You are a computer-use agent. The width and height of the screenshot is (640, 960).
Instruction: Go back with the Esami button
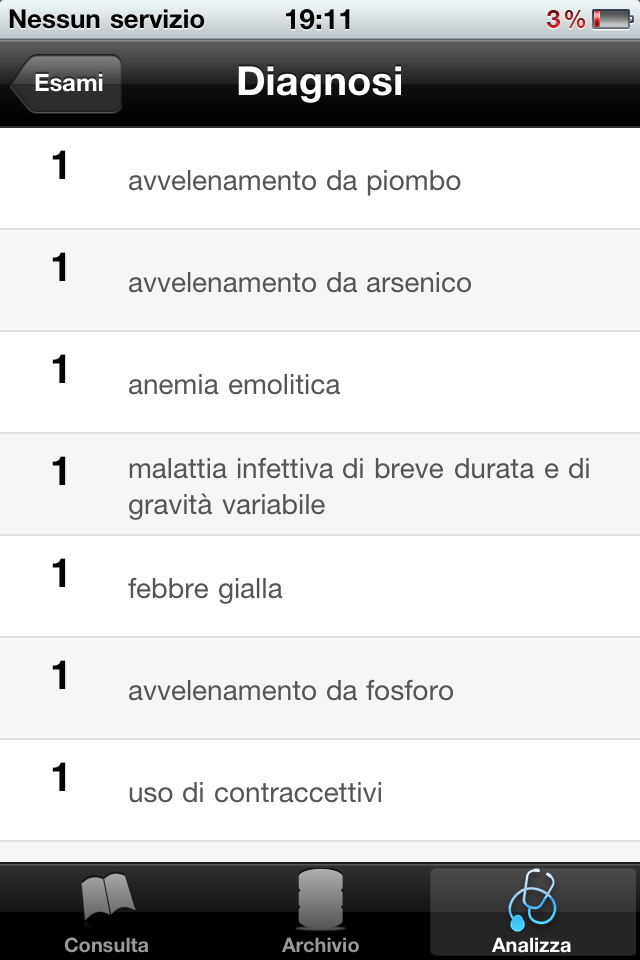pos(66,83)
